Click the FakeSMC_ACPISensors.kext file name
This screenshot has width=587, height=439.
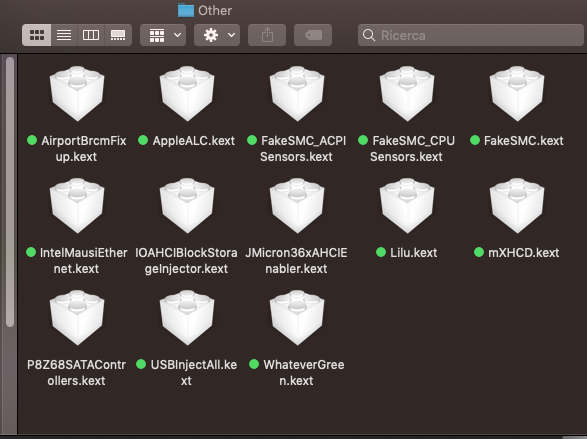click(303, 149)
